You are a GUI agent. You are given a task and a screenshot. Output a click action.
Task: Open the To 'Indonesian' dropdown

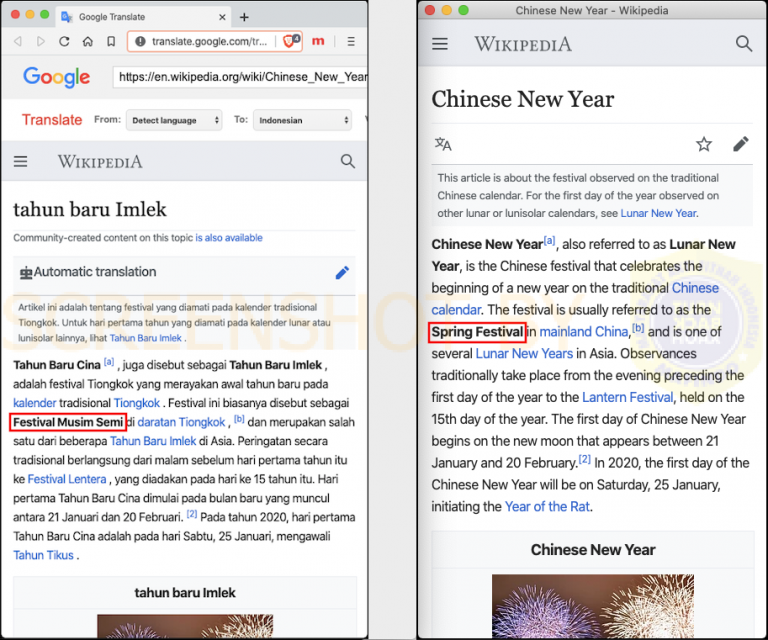[x=302, y=120]
